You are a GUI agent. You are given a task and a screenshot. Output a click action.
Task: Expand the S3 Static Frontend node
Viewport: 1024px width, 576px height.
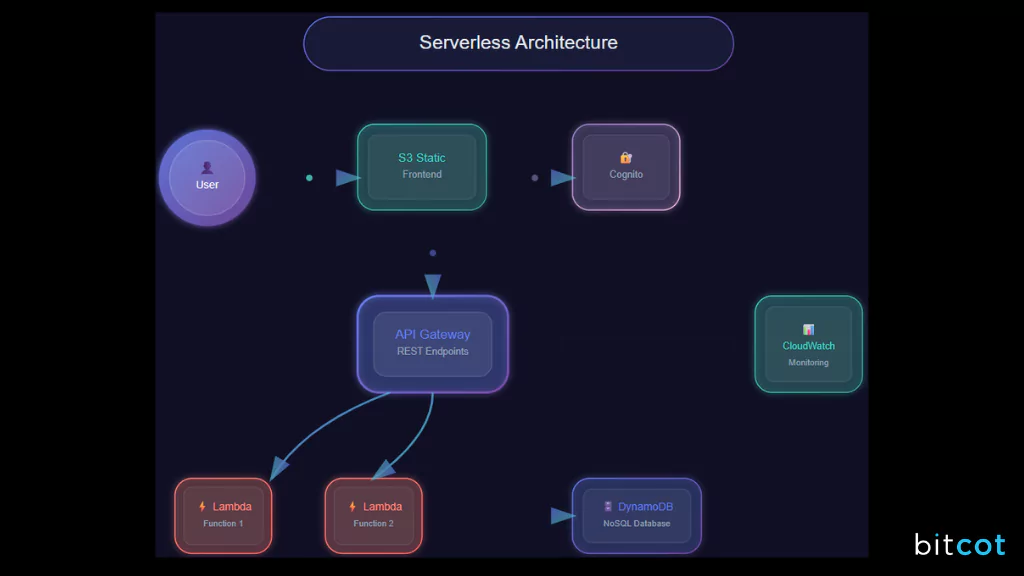click(422, 167)
